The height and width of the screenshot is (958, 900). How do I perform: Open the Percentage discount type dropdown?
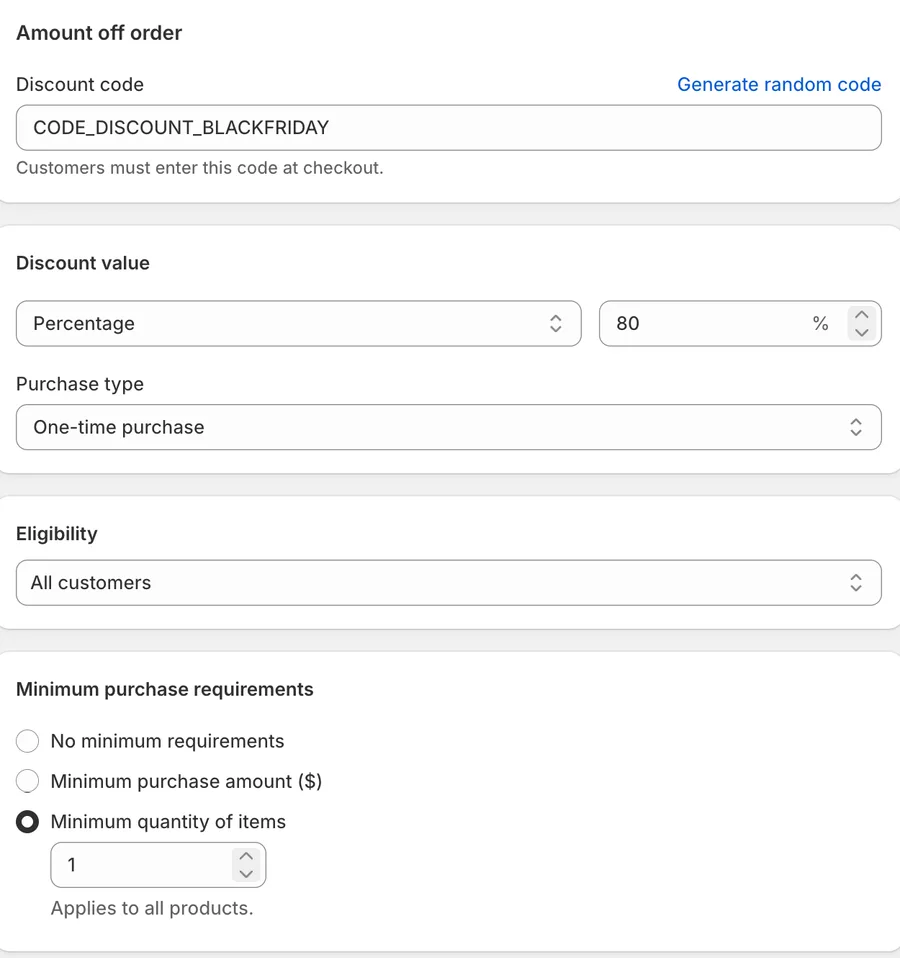pos(299,323)
